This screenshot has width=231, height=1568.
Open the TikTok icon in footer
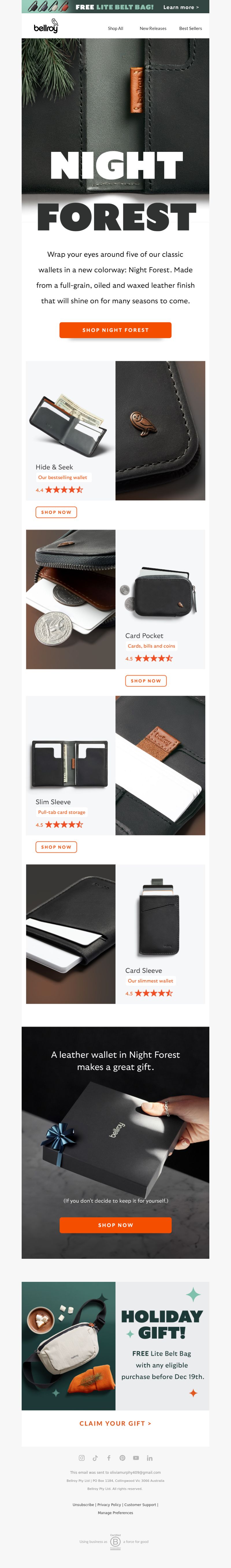pyautogui.click(x=95, y=1457)
